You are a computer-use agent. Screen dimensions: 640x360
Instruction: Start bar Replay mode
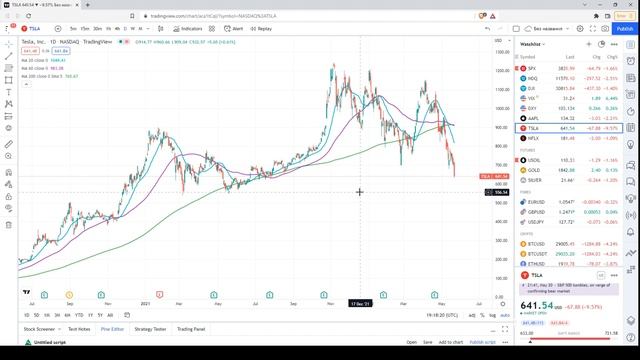click(261, 29)
